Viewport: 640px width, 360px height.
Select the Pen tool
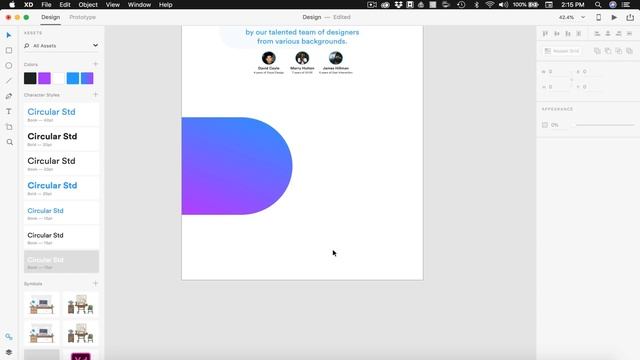tap(9, 96)
